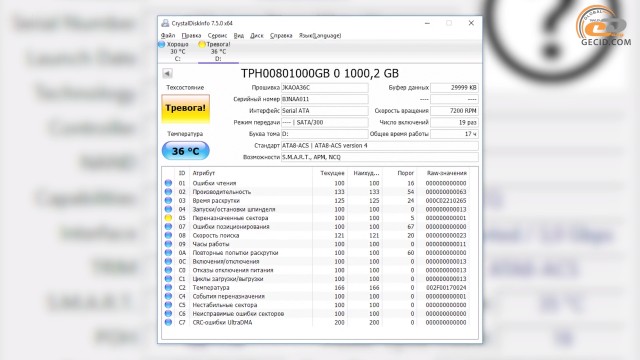640x360 pixels.
Task: Select the CRC-ошибки UltraDMA attribute name
Action: pos(222,322)
